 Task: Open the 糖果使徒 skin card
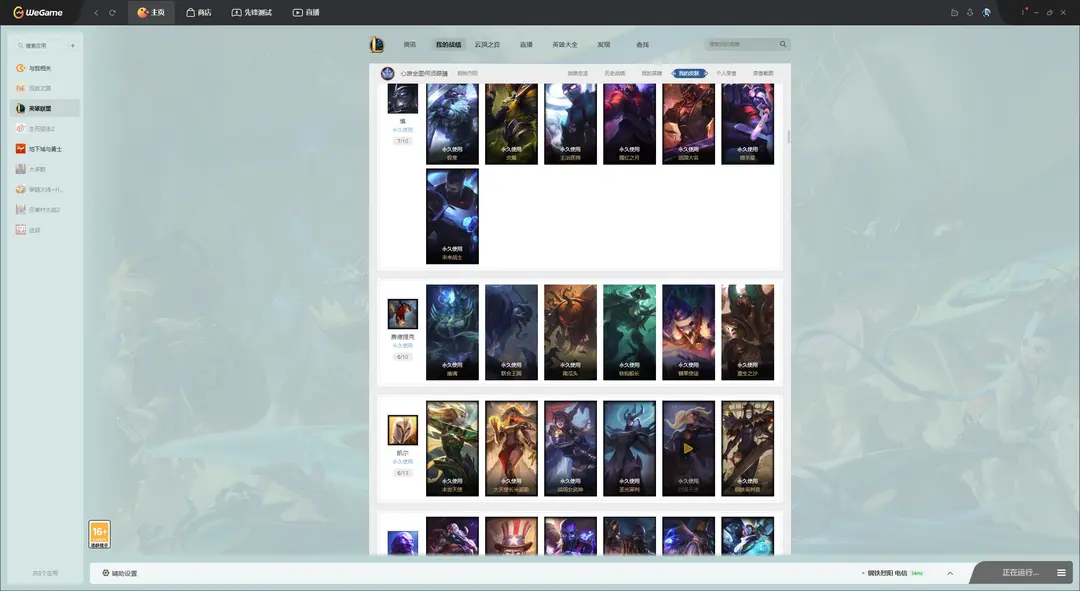(689, 332)
